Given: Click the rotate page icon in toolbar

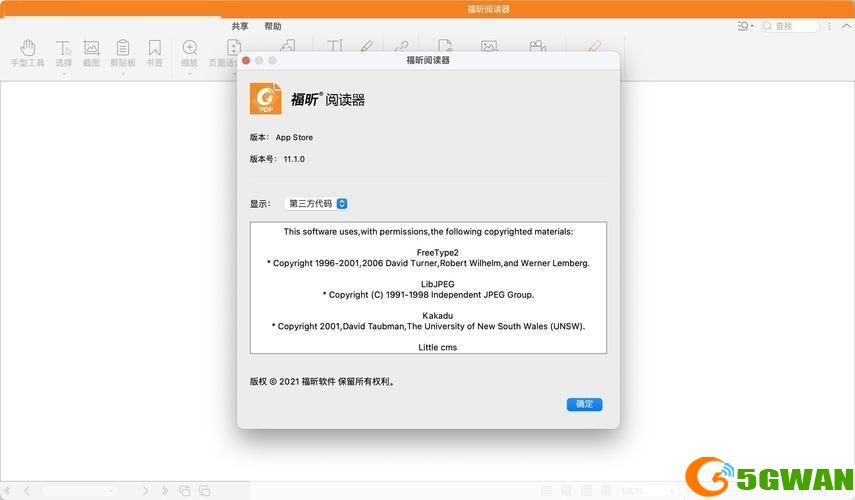Looking at the screenshot, I should point(288,45).
